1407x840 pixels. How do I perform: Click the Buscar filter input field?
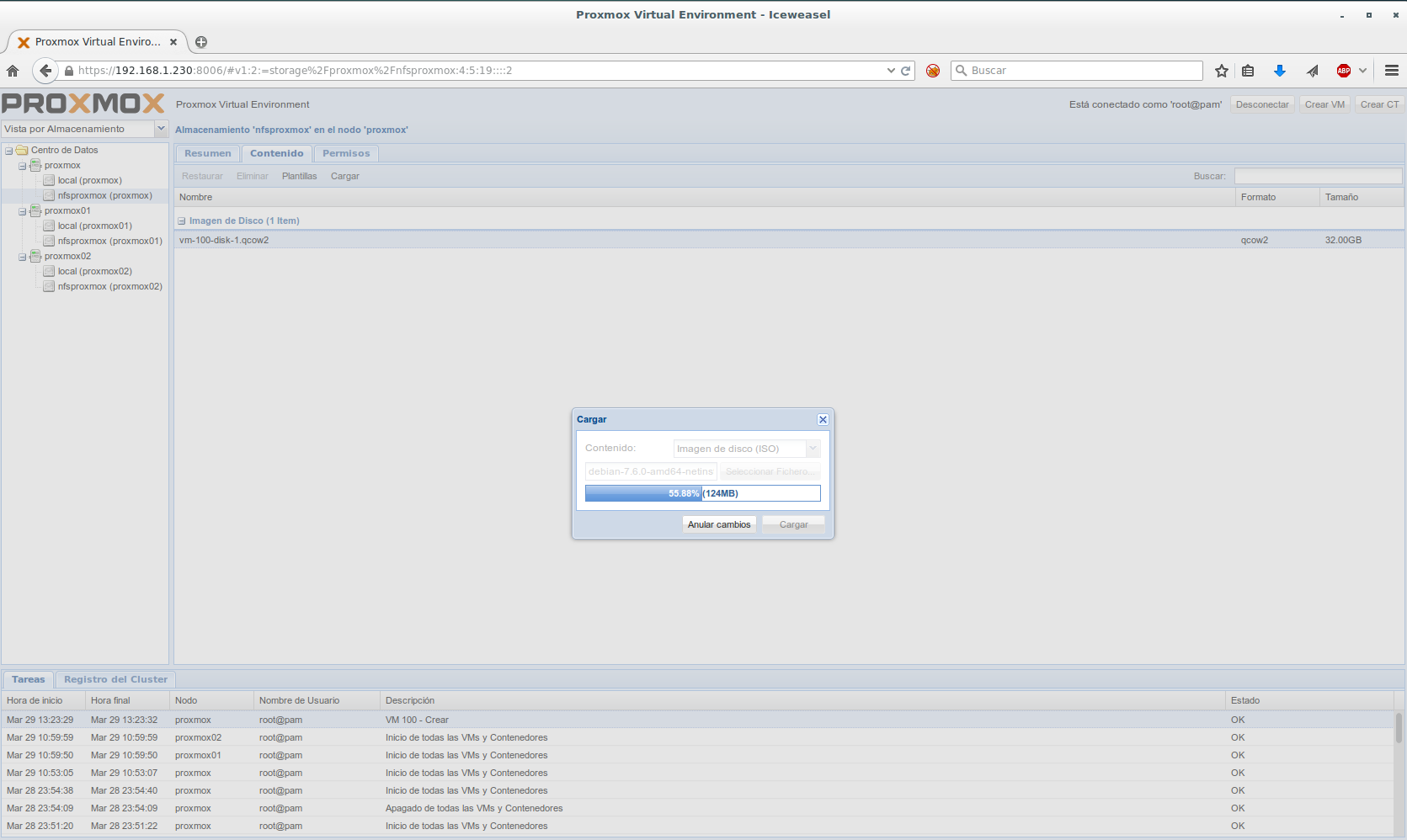(x=1317, y=176)
